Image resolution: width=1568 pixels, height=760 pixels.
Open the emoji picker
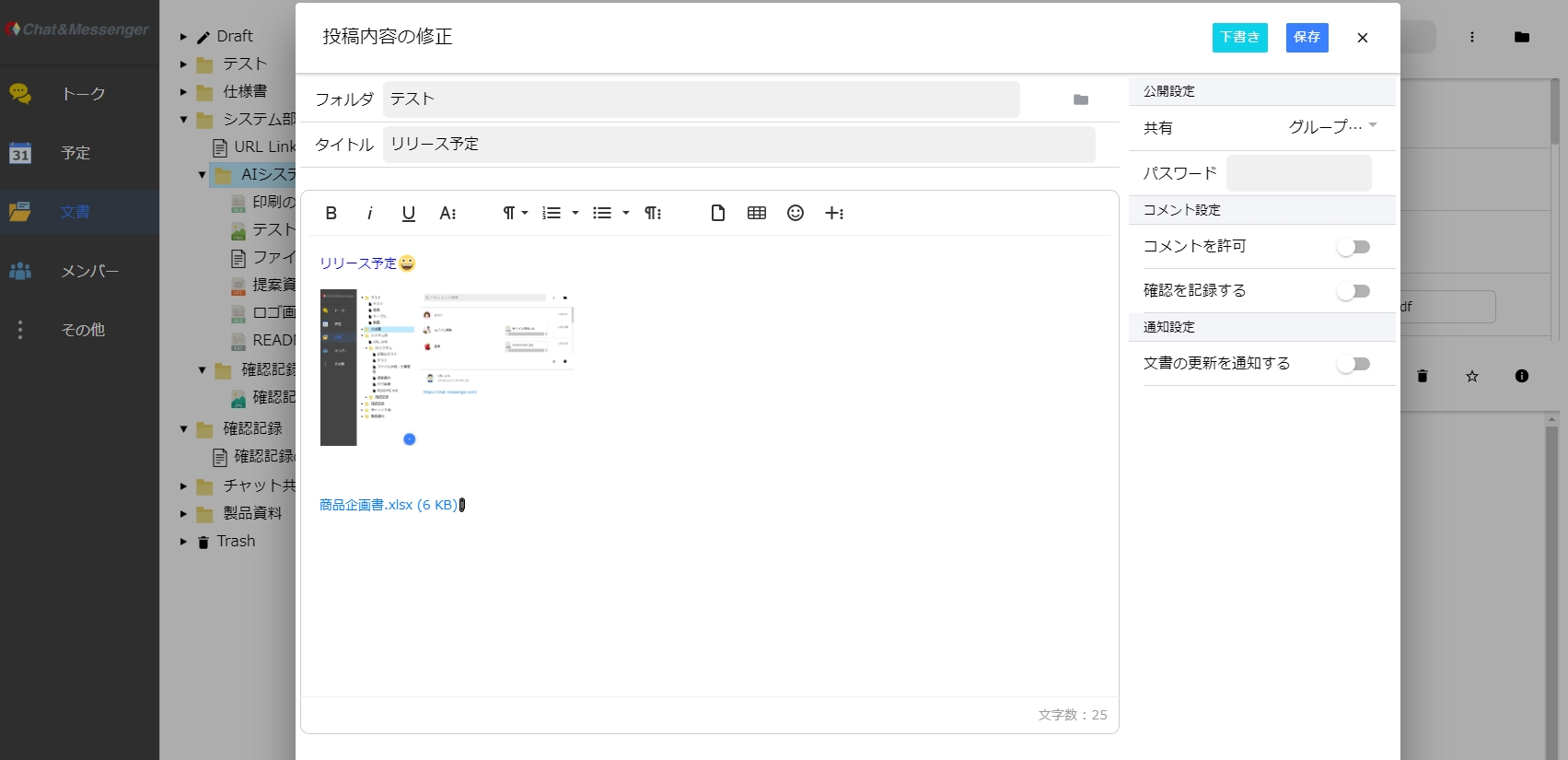click(796, 214)
